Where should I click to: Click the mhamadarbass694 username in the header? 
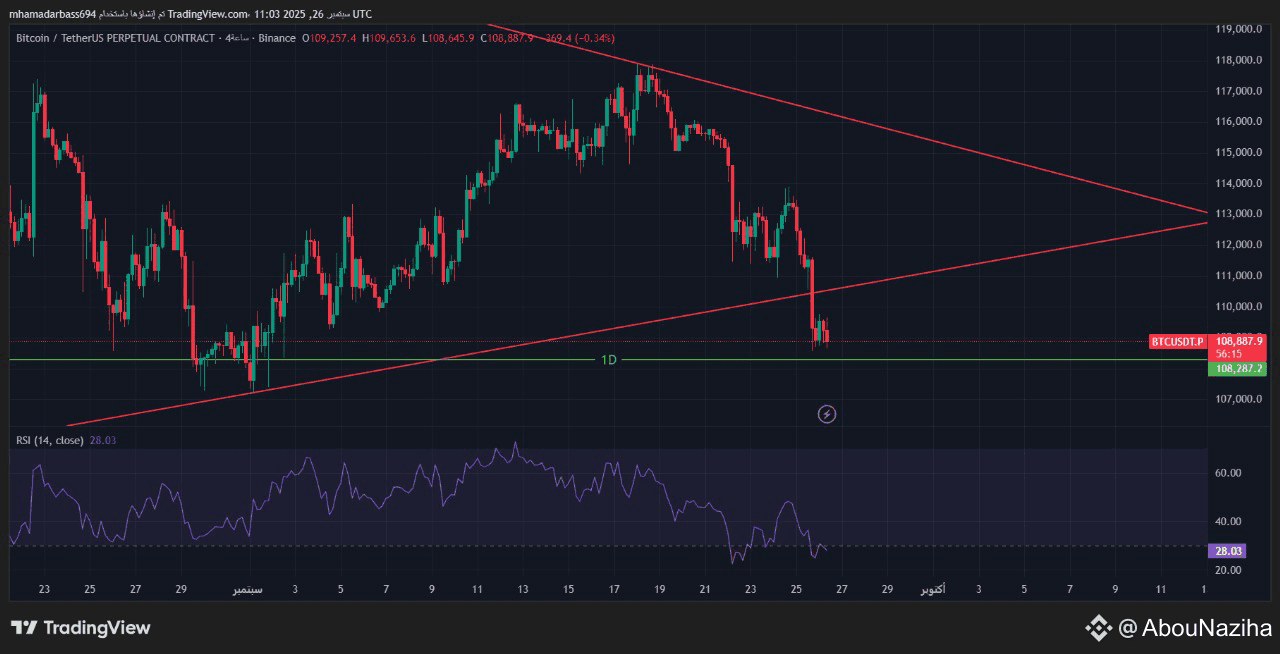click(53, 14)
